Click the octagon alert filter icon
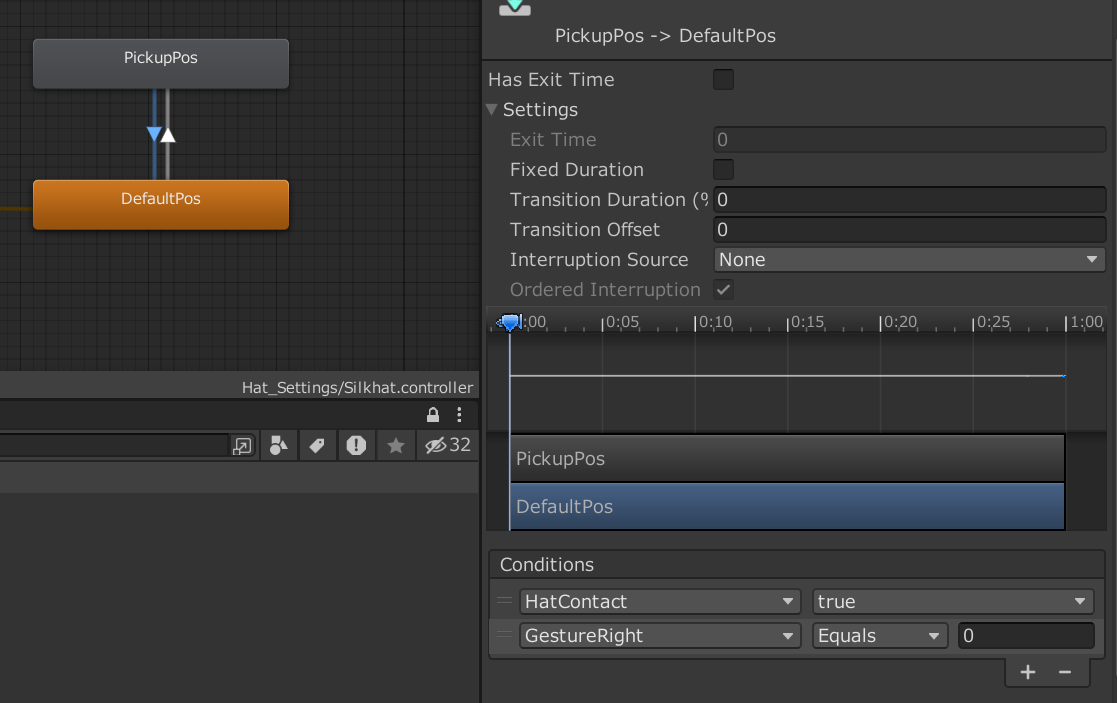 (356, 445)
